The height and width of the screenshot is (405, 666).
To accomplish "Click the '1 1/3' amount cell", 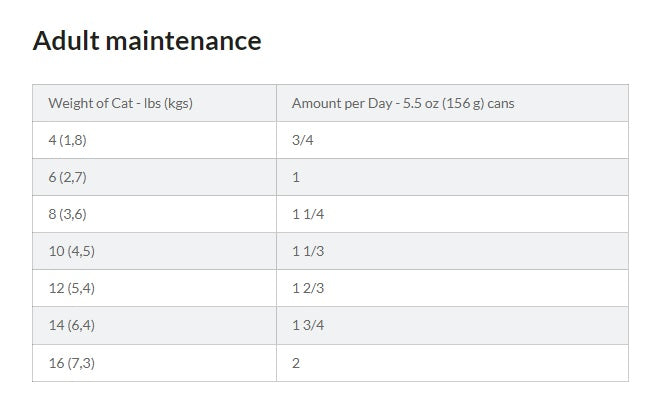I will pos(308,251).
